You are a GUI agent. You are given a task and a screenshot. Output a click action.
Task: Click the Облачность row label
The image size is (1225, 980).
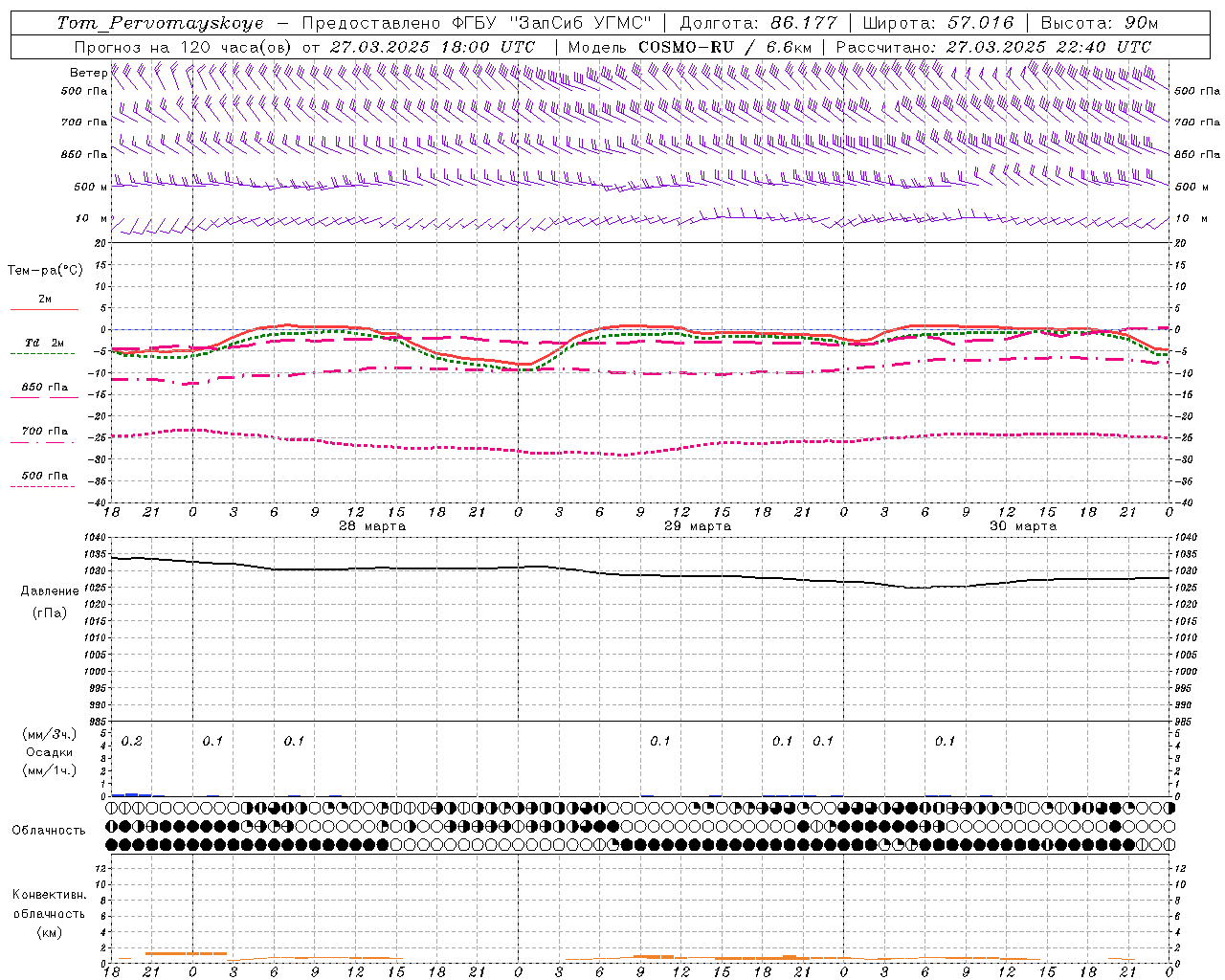pyautogui.click(x=49, y=831)
